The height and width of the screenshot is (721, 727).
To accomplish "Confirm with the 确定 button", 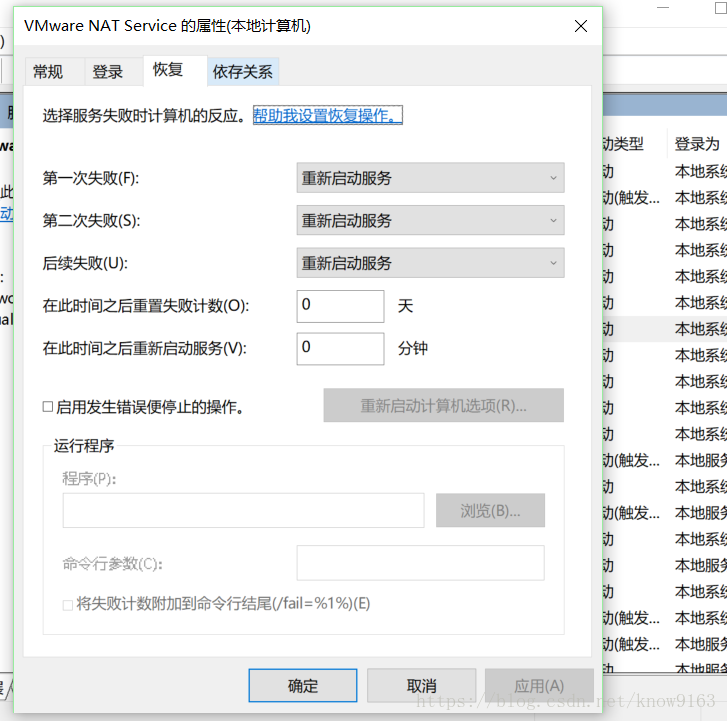I will tap(303, 685).
